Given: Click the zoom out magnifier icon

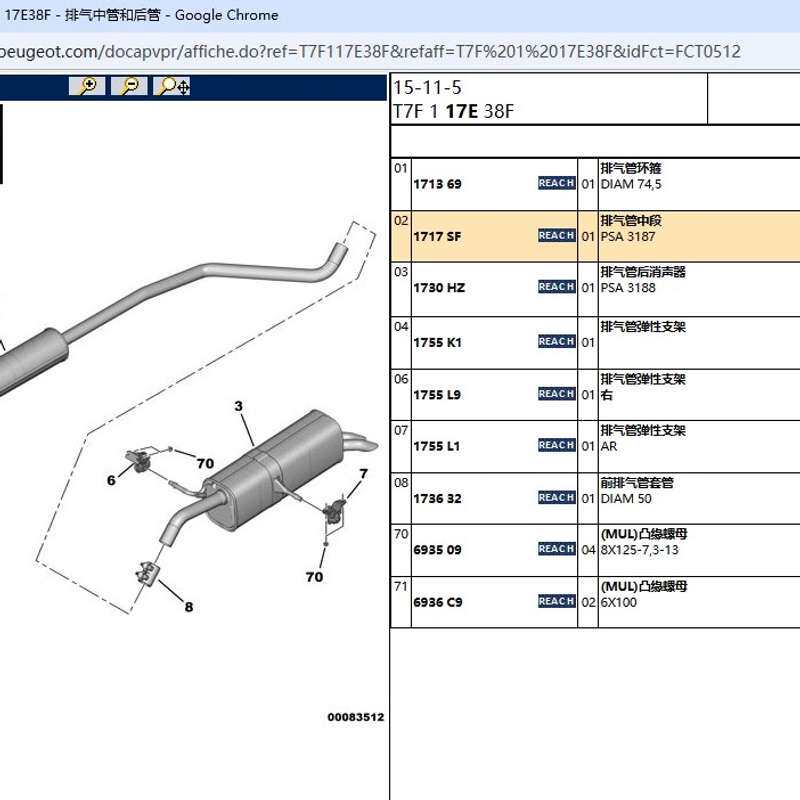Looking at the screenshot, I should 129,86.
